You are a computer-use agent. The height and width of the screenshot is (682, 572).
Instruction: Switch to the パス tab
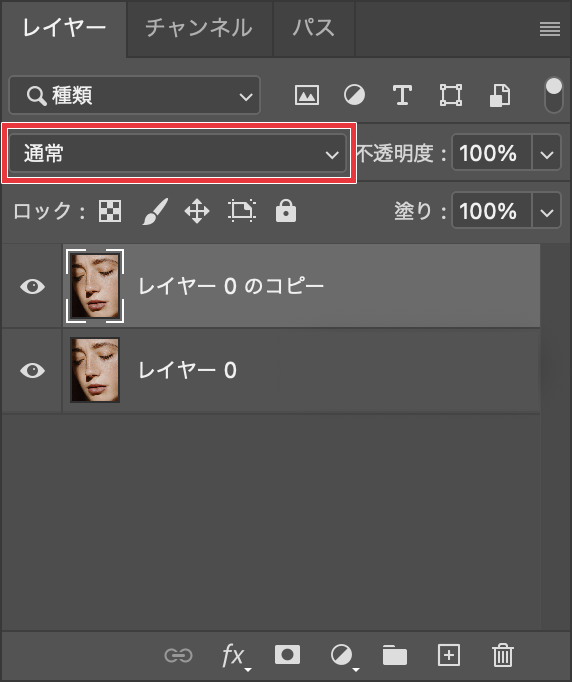(314, 28)
